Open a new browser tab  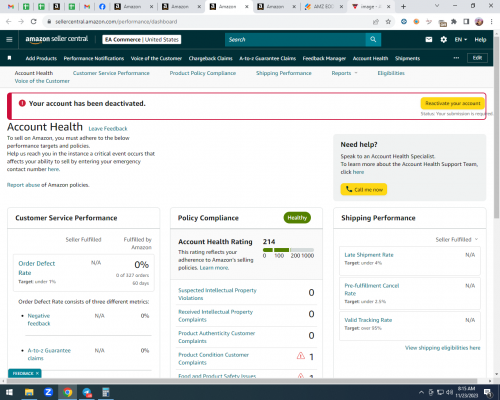pos(403,6)
